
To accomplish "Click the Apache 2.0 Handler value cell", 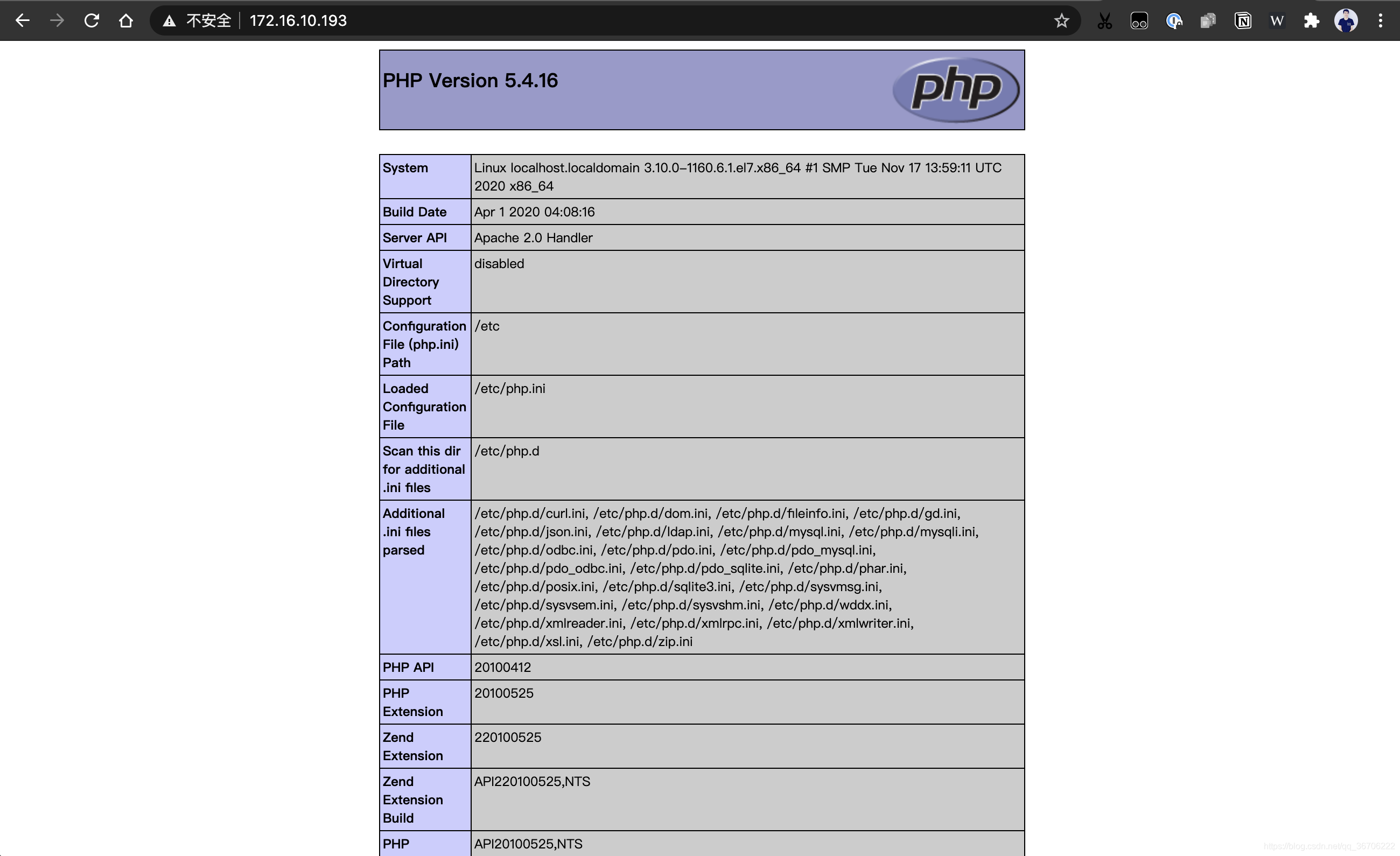I will [533, 237].
